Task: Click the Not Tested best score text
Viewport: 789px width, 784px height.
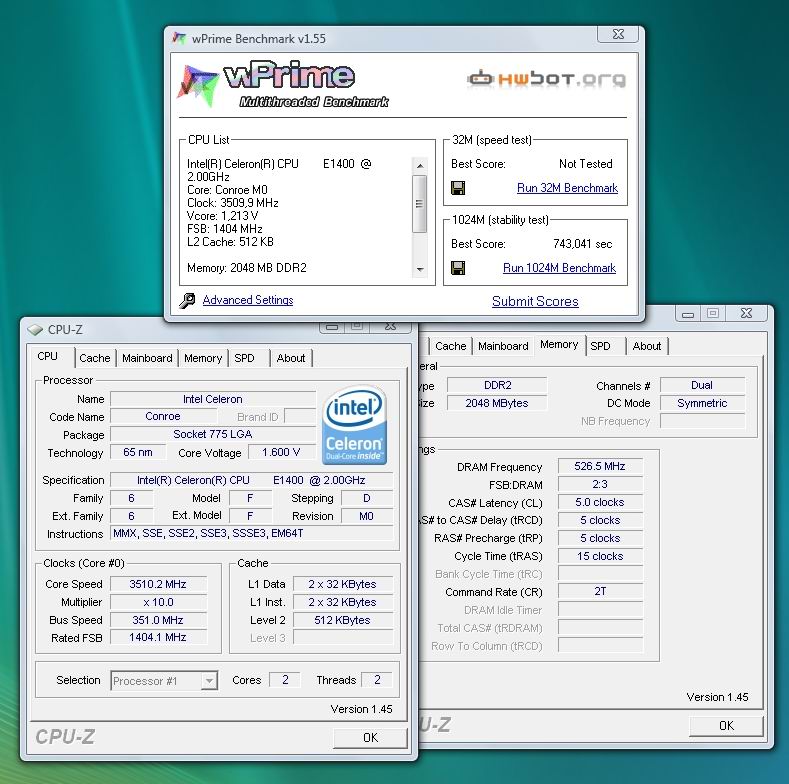Action: coord(586,164)
